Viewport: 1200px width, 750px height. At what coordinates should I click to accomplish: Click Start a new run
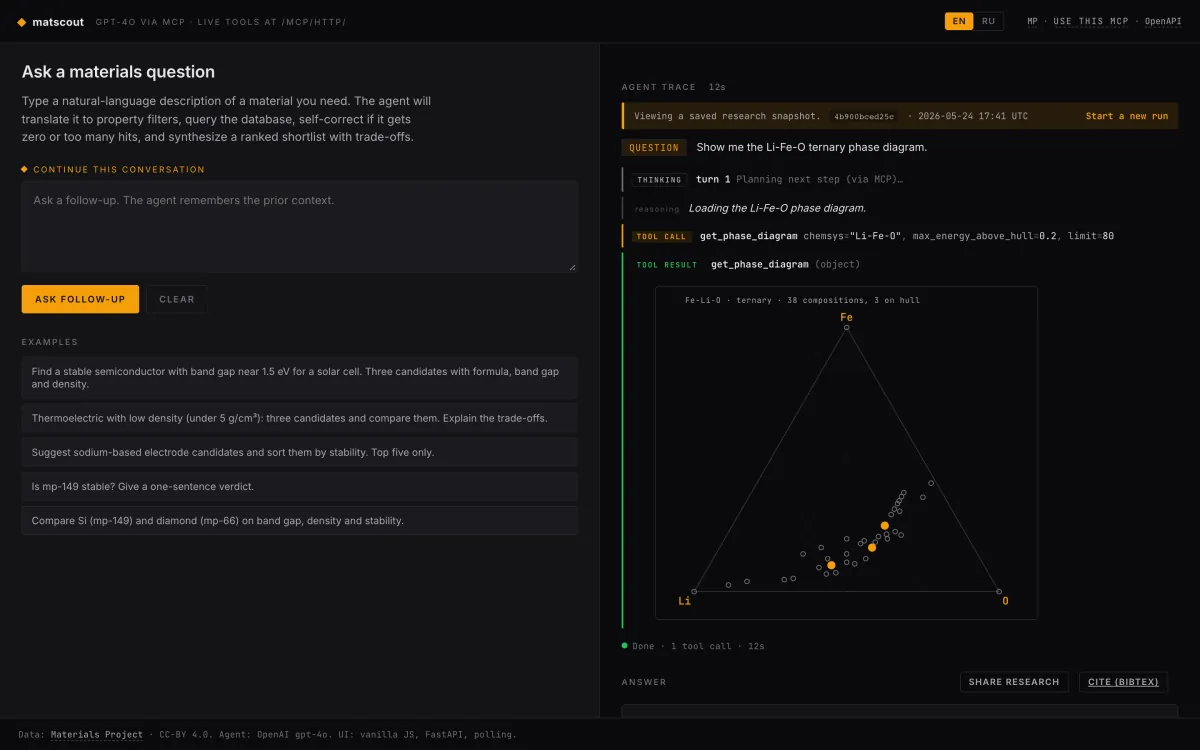[x=1127, y=116]
